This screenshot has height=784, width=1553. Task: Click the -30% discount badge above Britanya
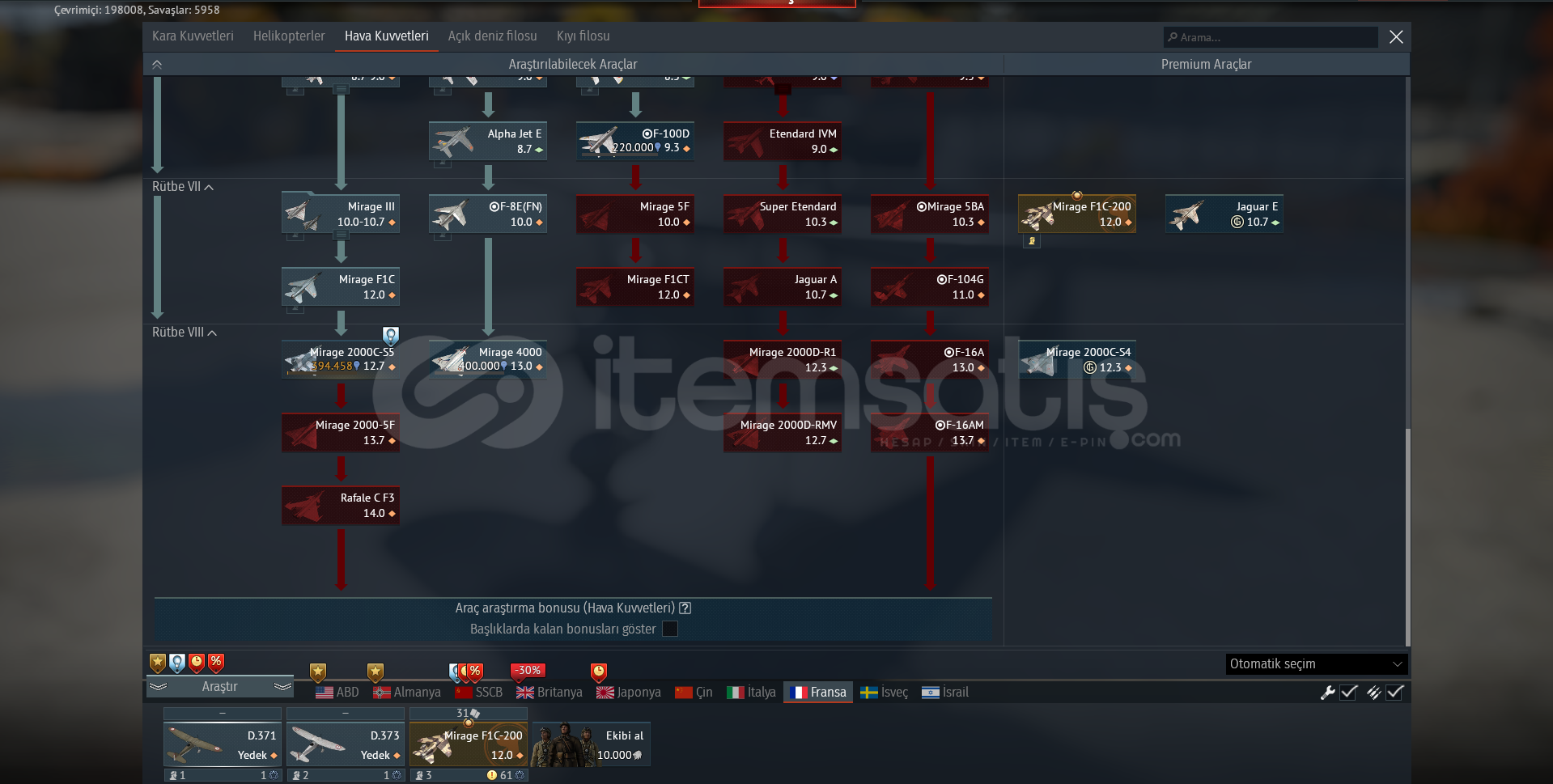pyautogui.click(x=528, y=671)
